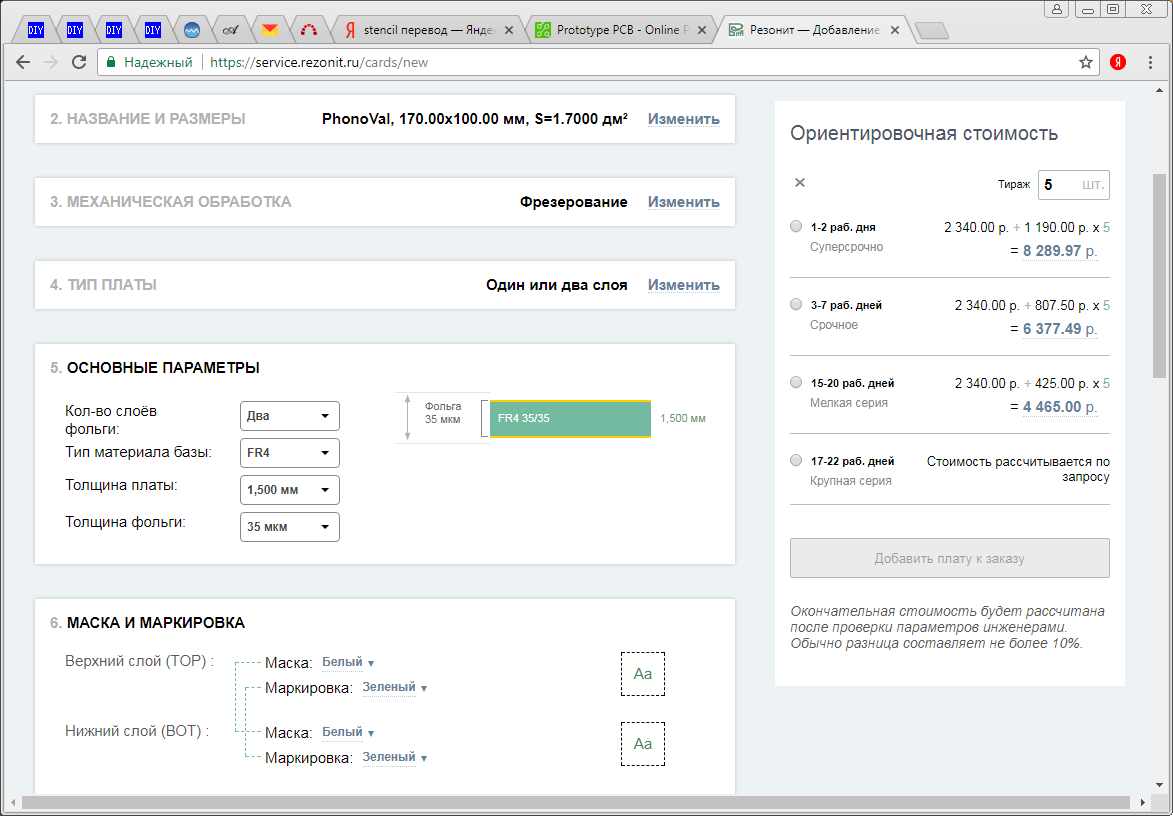Click the browser reload page icon
This screenshot has width=1173, height=816.
pos(79,62)
